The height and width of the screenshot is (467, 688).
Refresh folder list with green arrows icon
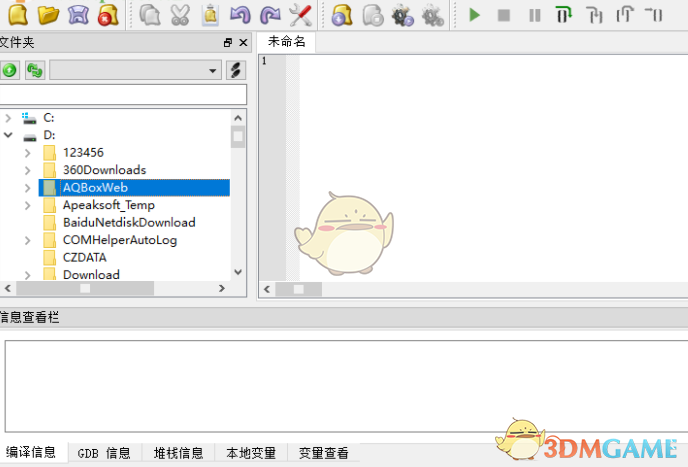pyautogui.click(x=35, y=70)
